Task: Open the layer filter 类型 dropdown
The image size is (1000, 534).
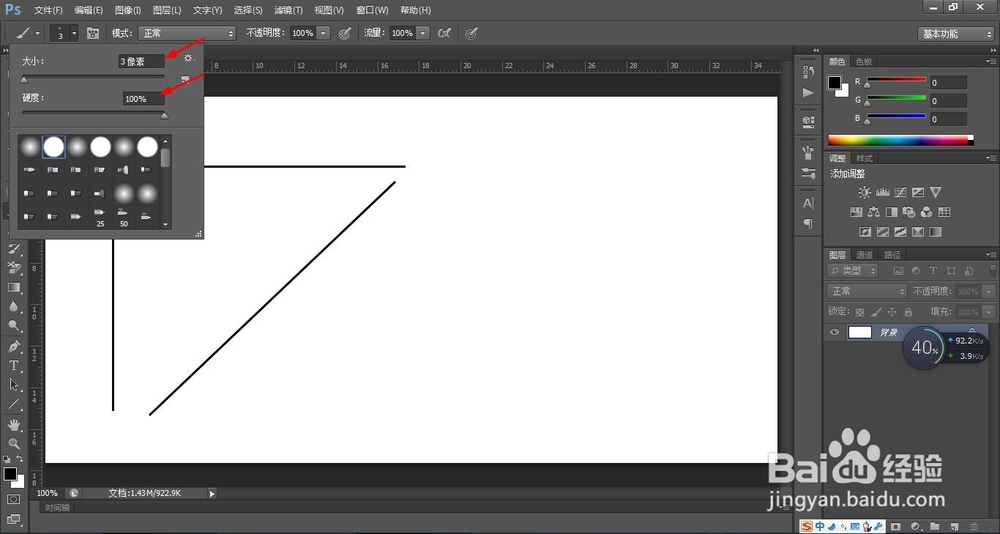Action: 853,271
